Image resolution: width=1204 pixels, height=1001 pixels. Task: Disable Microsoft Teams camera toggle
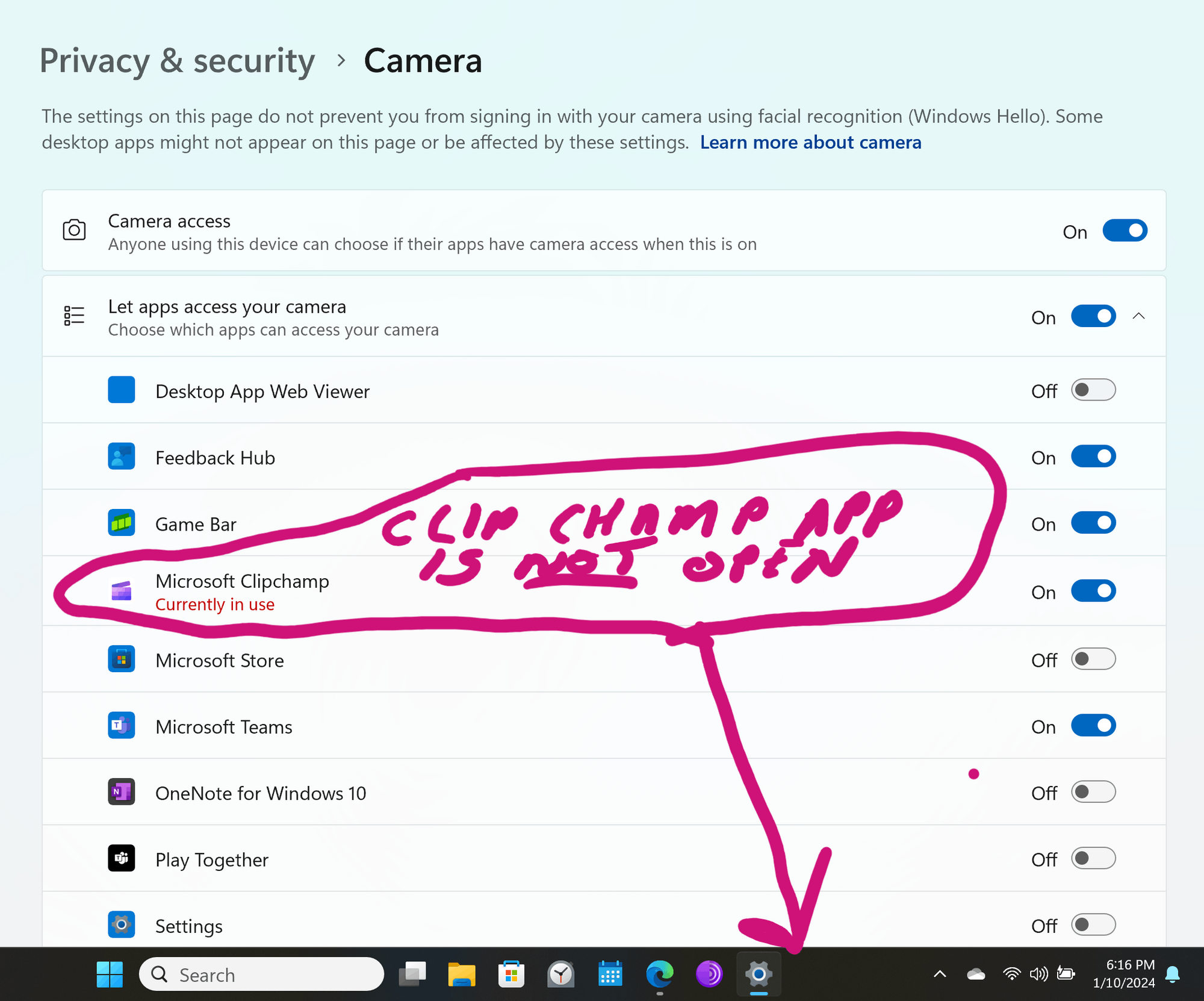coord(1093,725)
